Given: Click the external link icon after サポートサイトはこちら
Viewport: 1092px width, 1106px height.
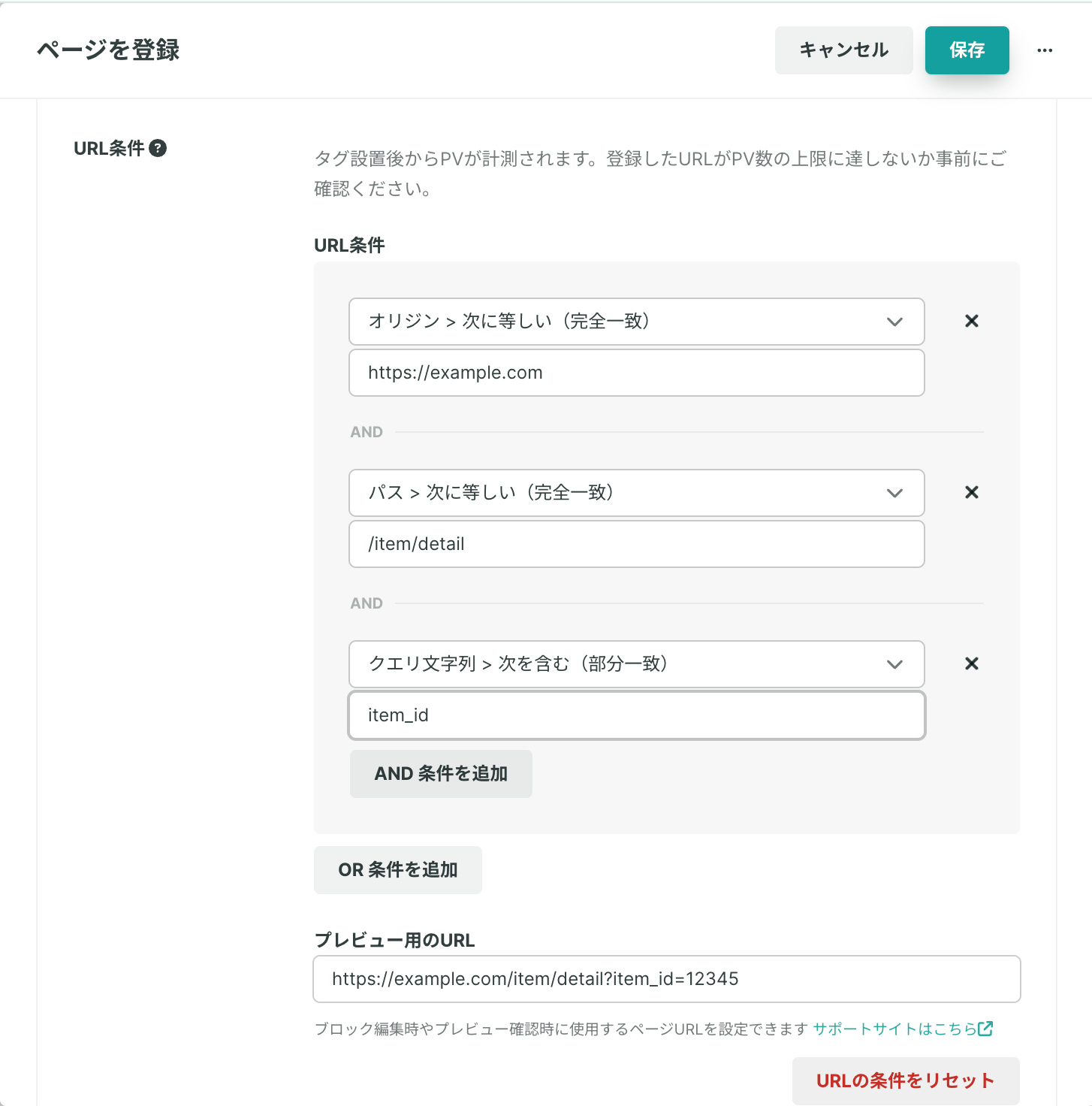Looking at the screenshot, I should pyautogui.click(x=985, y=1029).
